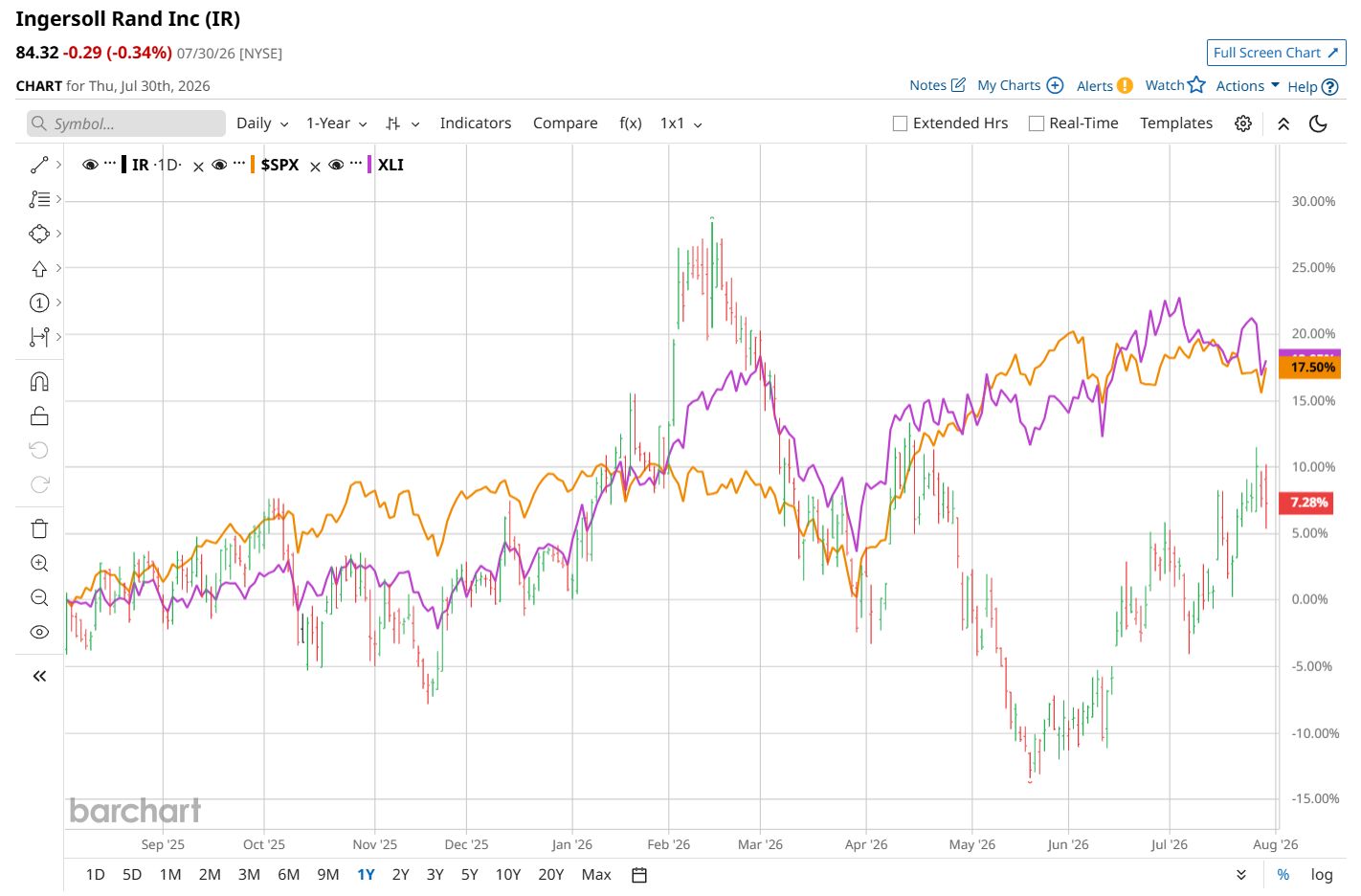Collapse the drawing tools sidebar
1361x896 pixels.
39,676
